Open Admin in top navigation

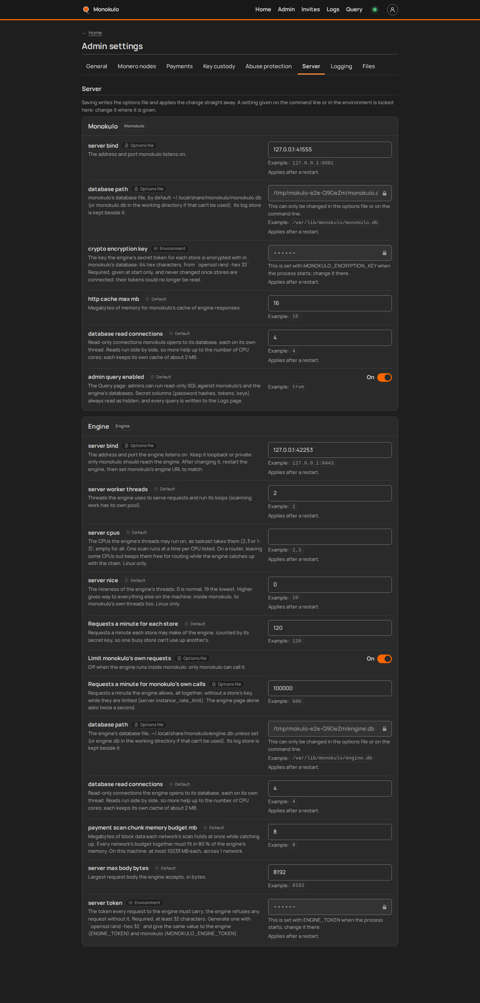point(286,10)
